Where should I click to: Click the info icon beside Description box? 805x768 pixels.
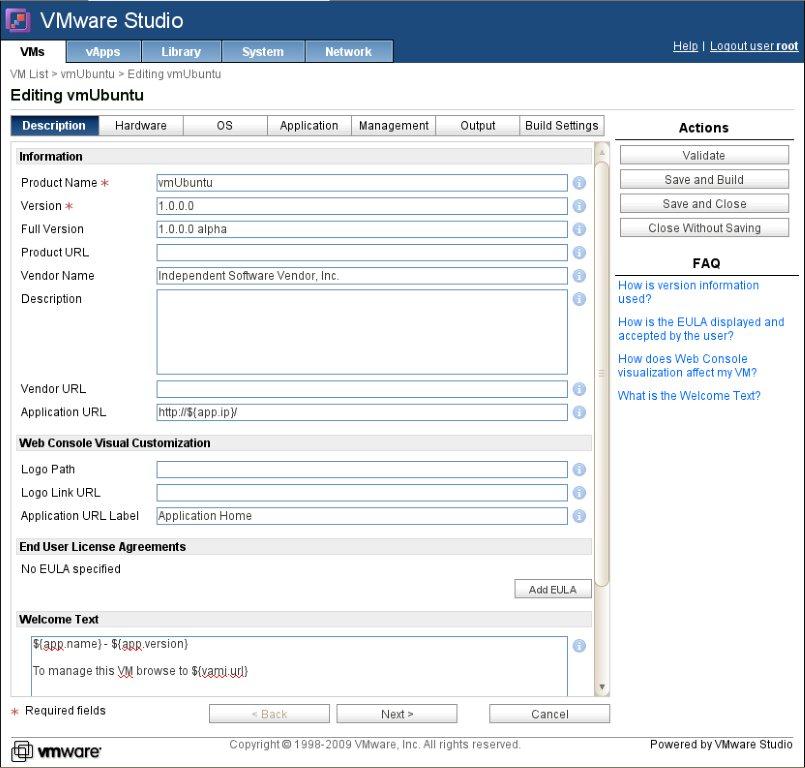click(x=579, y=299)
